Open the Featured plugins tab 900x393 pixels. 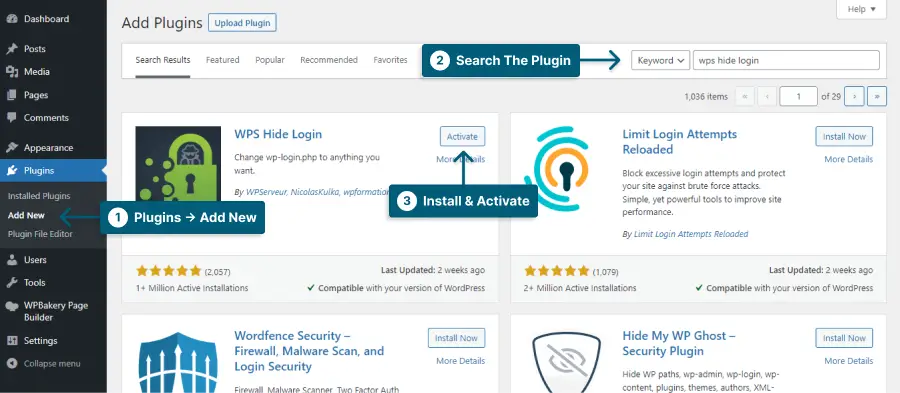pos(223,60)
